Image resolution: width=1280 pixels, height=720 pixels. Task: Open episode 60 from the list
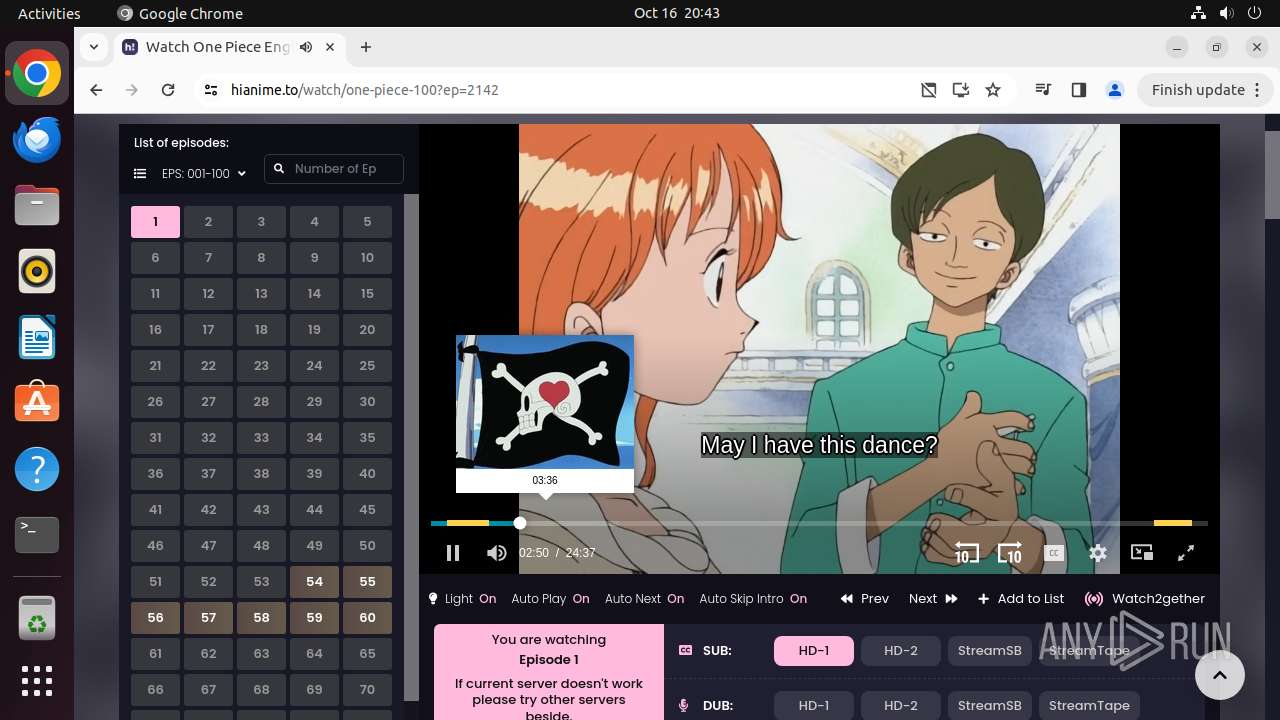tap(367, 618)
